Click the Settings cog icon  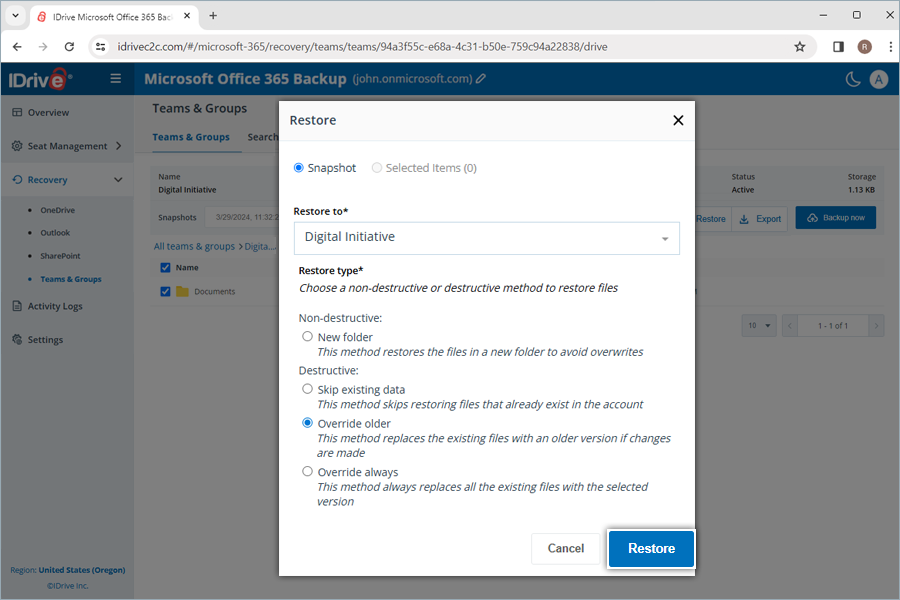[x=16, y=339]
